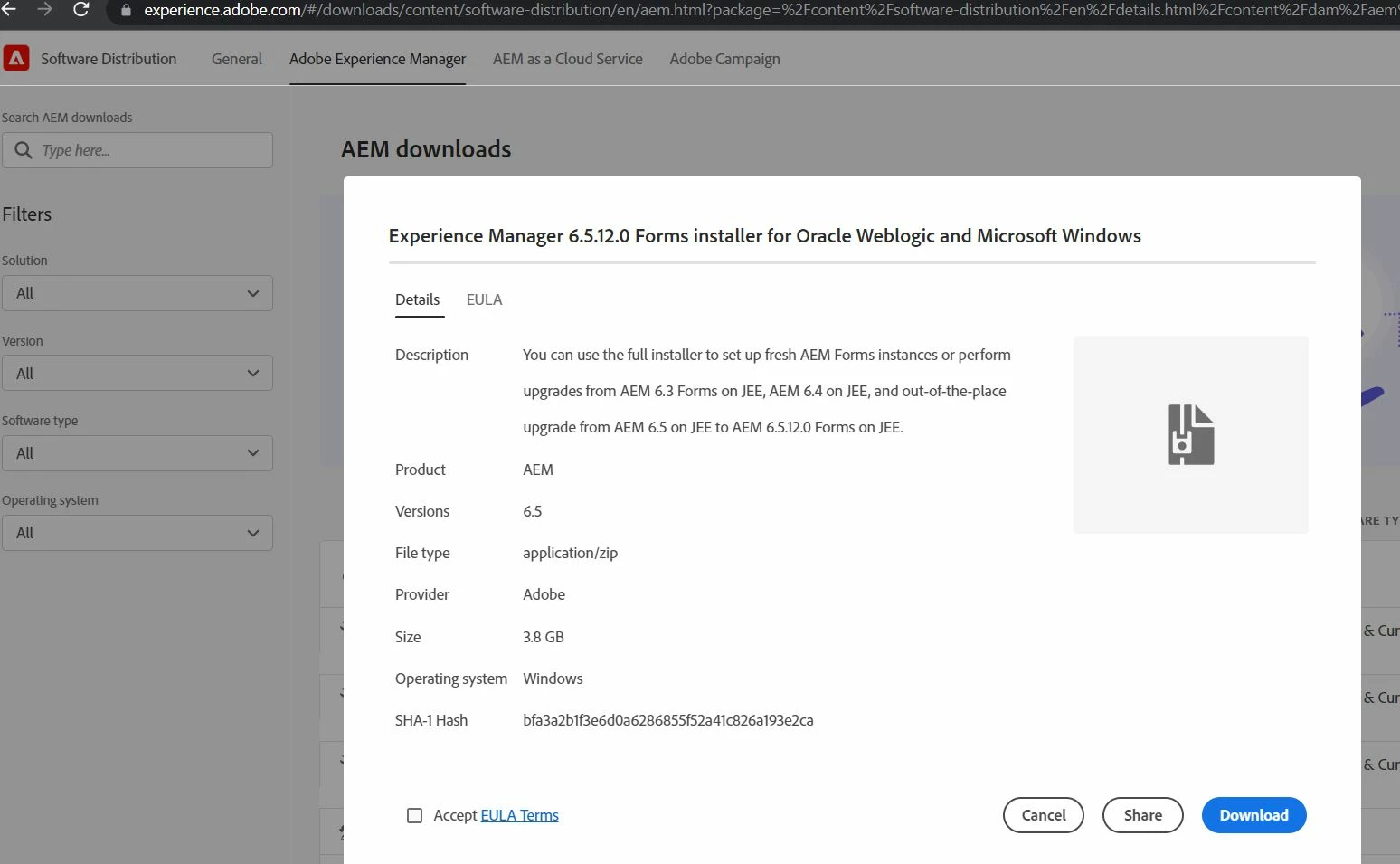Click the blue Download button
Image resolution: width=1400 pixels, height=864 pixels.
point(1253,815)
